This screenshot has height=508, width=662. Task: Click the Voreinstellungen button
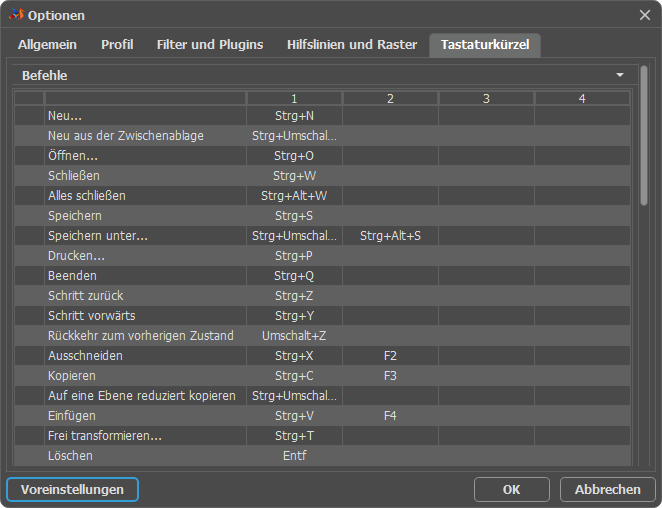click(x=72, y=489)
